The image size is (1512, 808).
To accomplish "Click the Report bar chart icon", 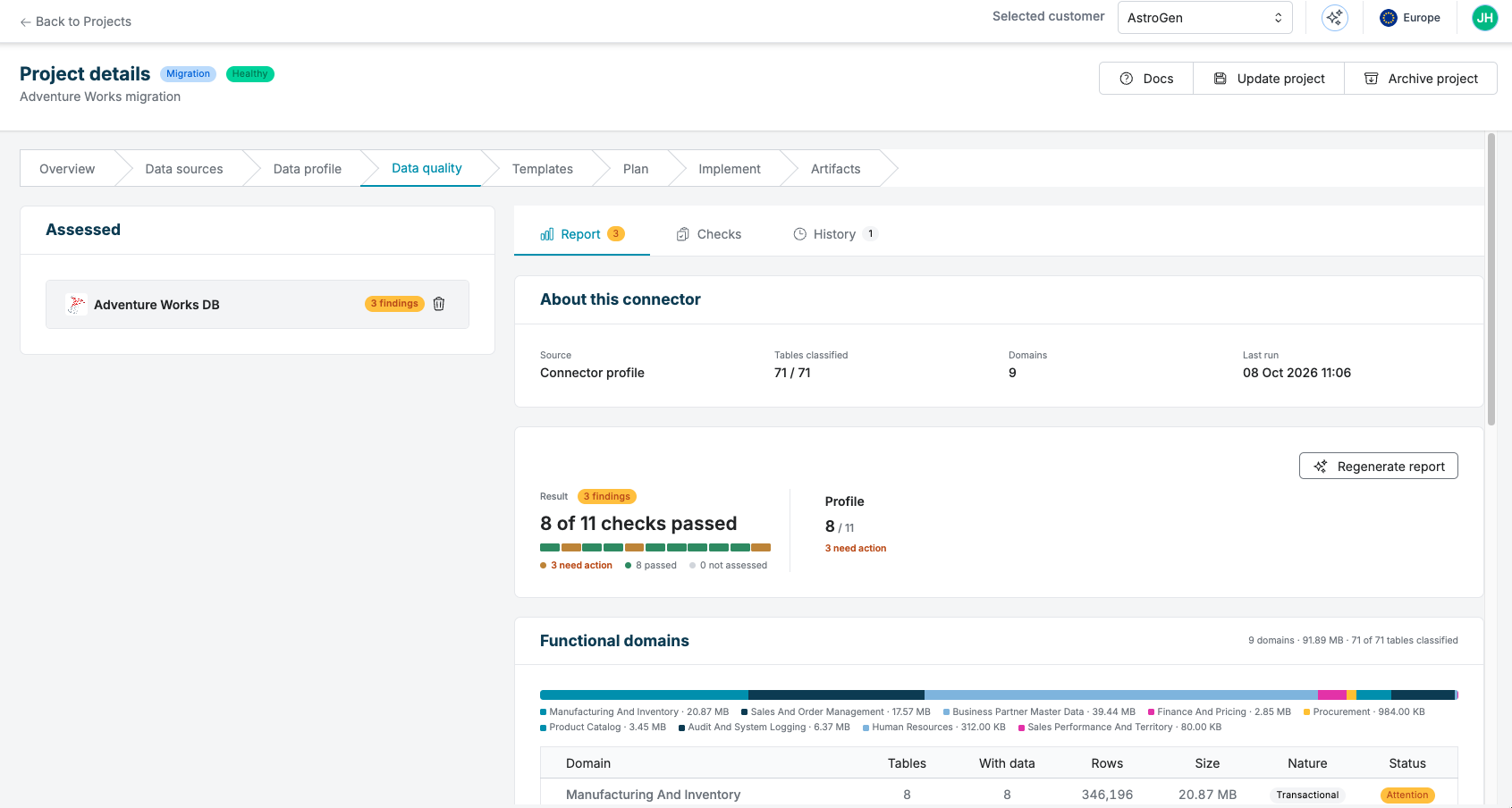I will (x=547, y=234).
